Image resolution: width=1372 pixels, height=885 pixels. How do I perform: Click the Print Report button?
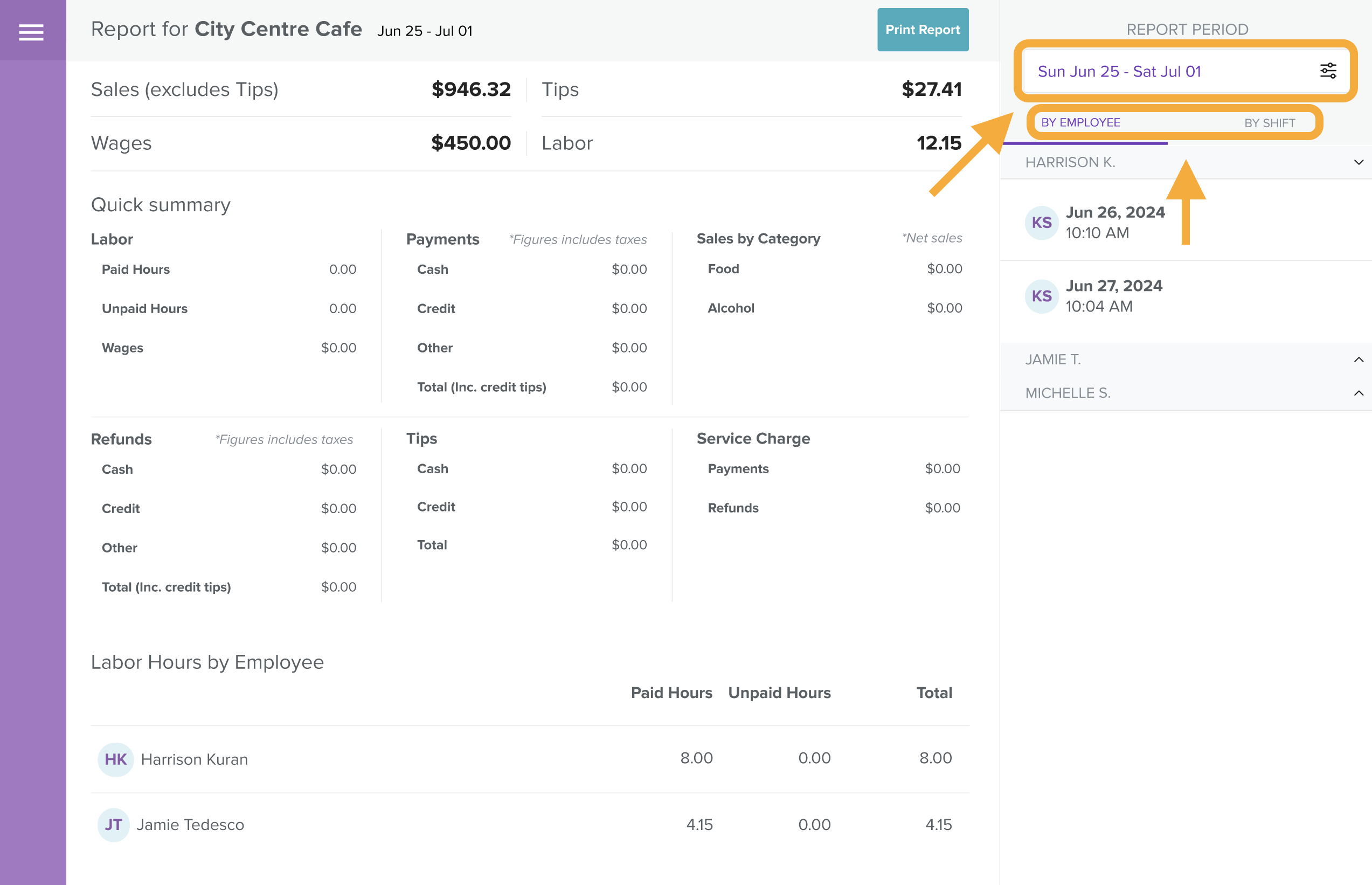(922, 30)
